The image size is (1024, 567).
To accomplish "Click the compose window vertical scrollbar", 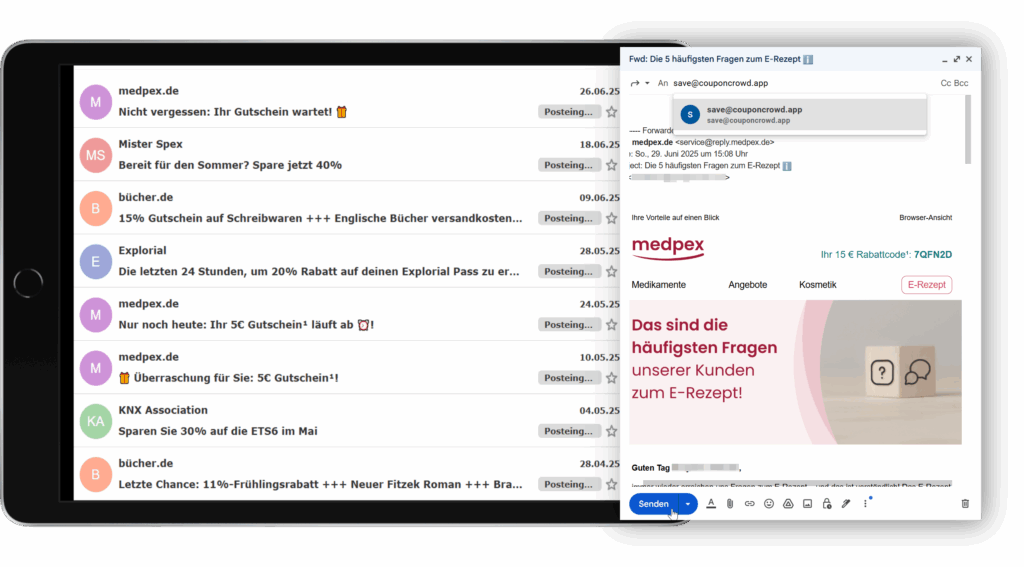I will [x=968, y=129].
